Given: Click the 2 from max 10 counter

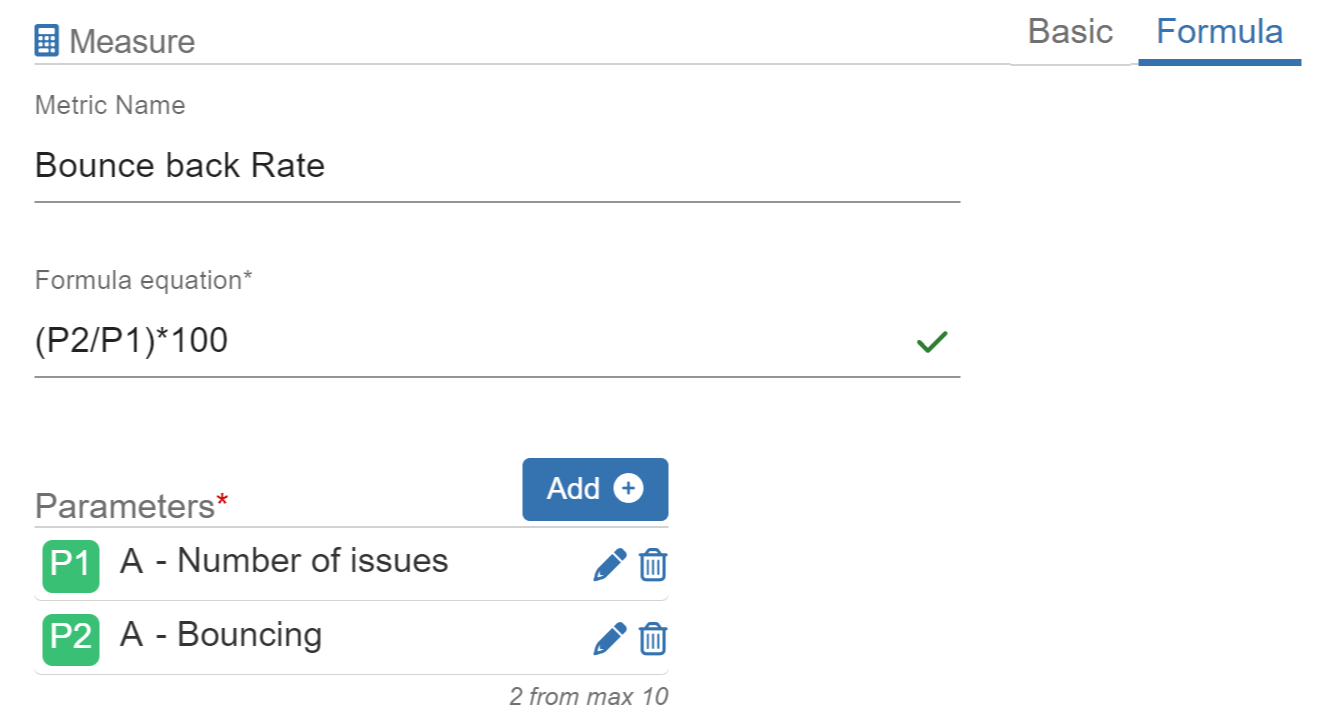Looking at the screenshot, I should tap(588, 696).
